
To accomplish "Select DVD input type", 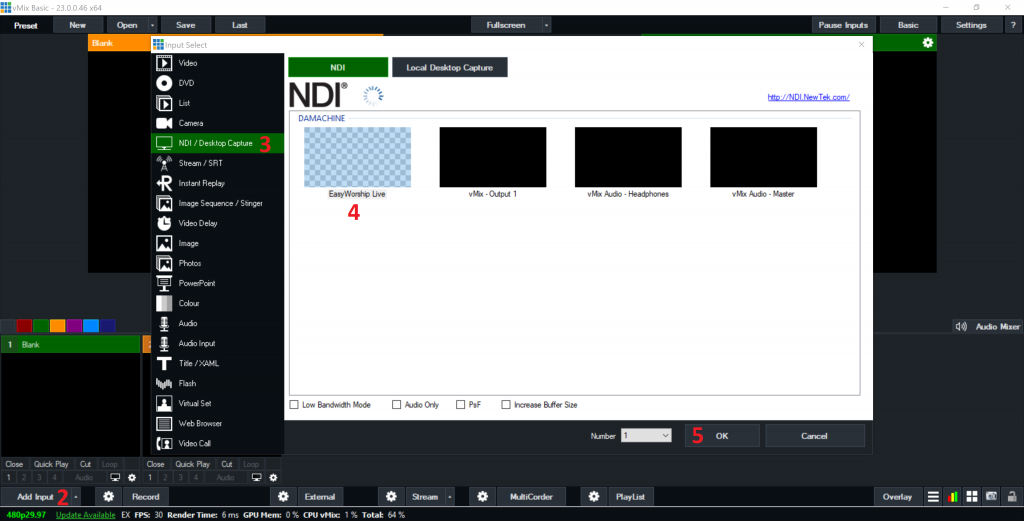I will [217, 83].
